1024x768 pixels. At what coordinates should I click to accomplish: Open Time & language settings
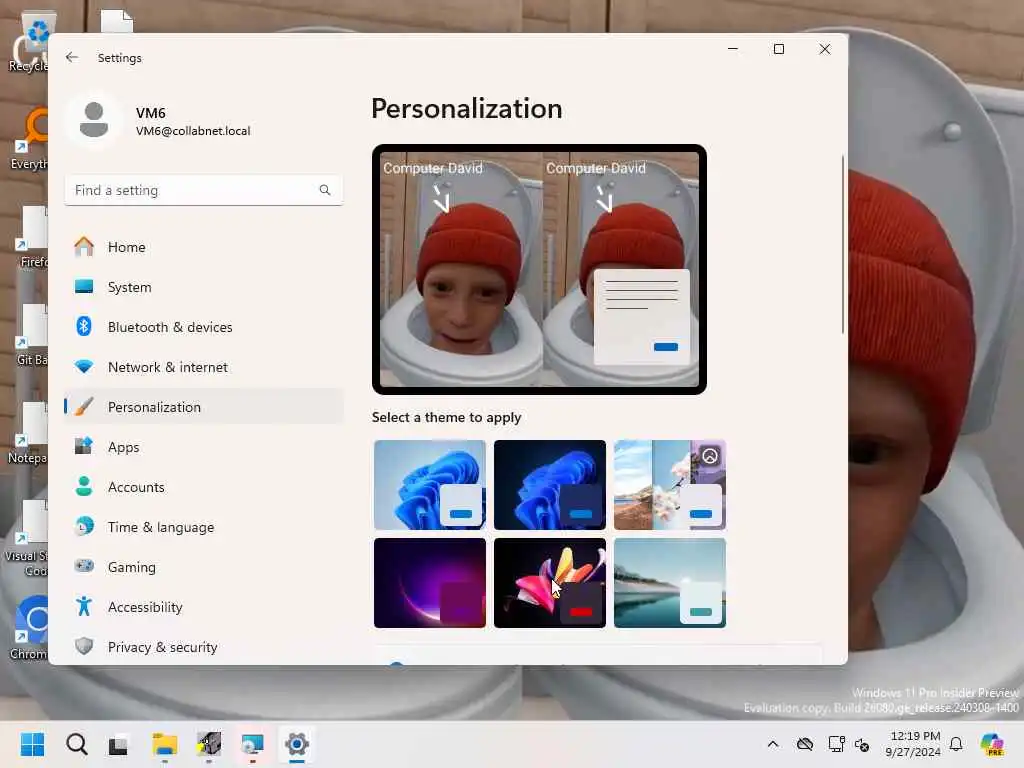[x=204, y=526]
